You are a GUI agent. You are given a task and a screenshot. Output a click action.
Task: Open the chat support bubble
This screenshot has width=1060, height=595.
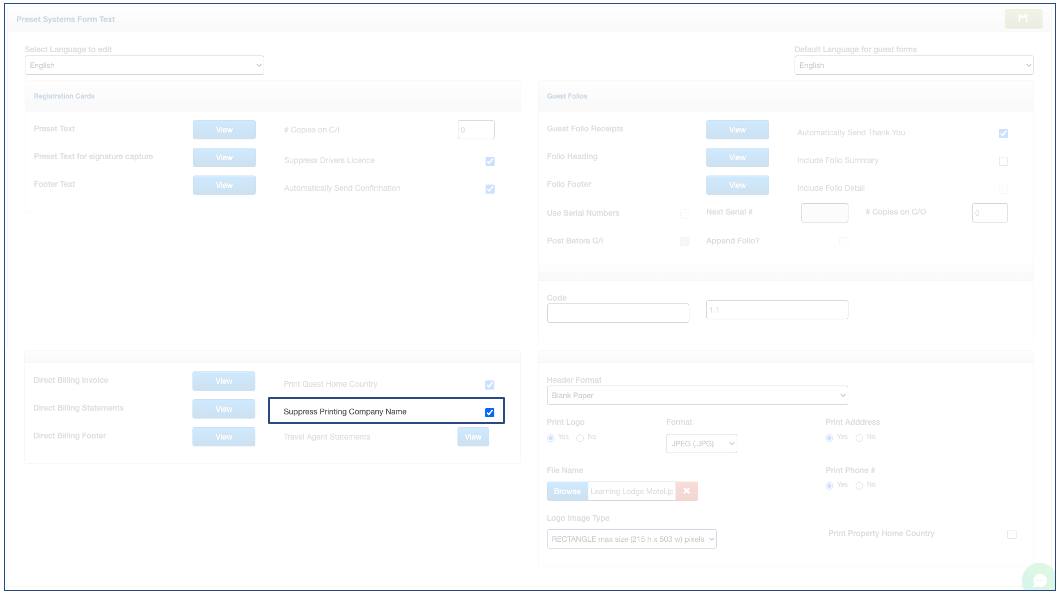pos(1040,579)
